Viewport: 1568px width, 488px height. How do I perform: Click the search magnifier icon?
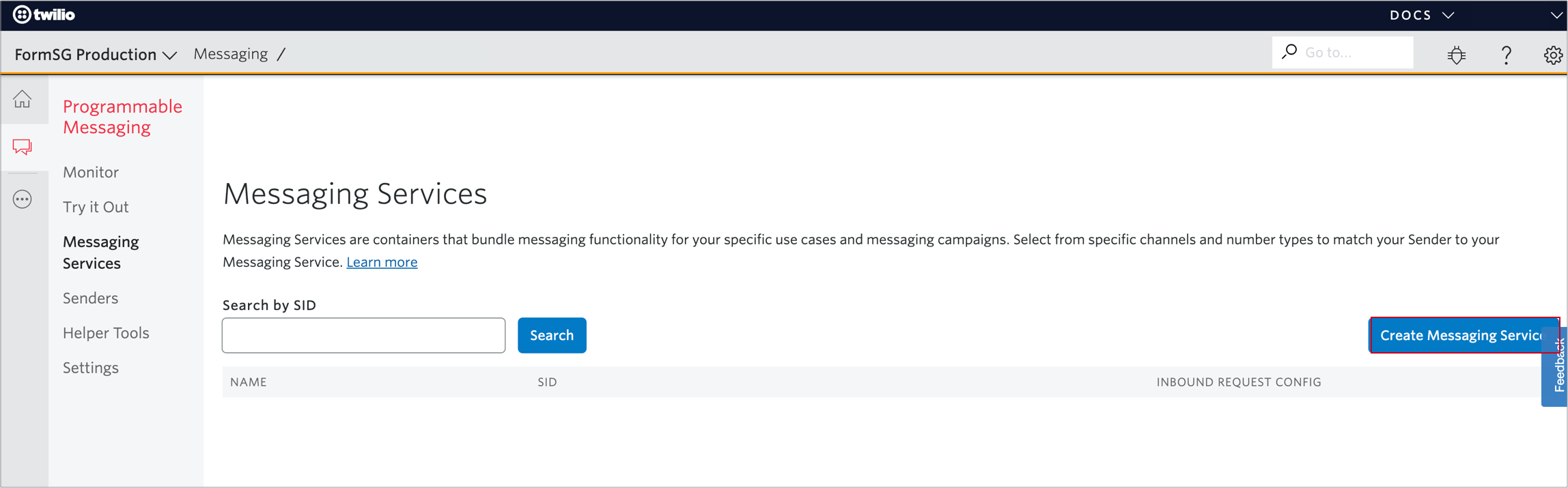[1289, 52]
